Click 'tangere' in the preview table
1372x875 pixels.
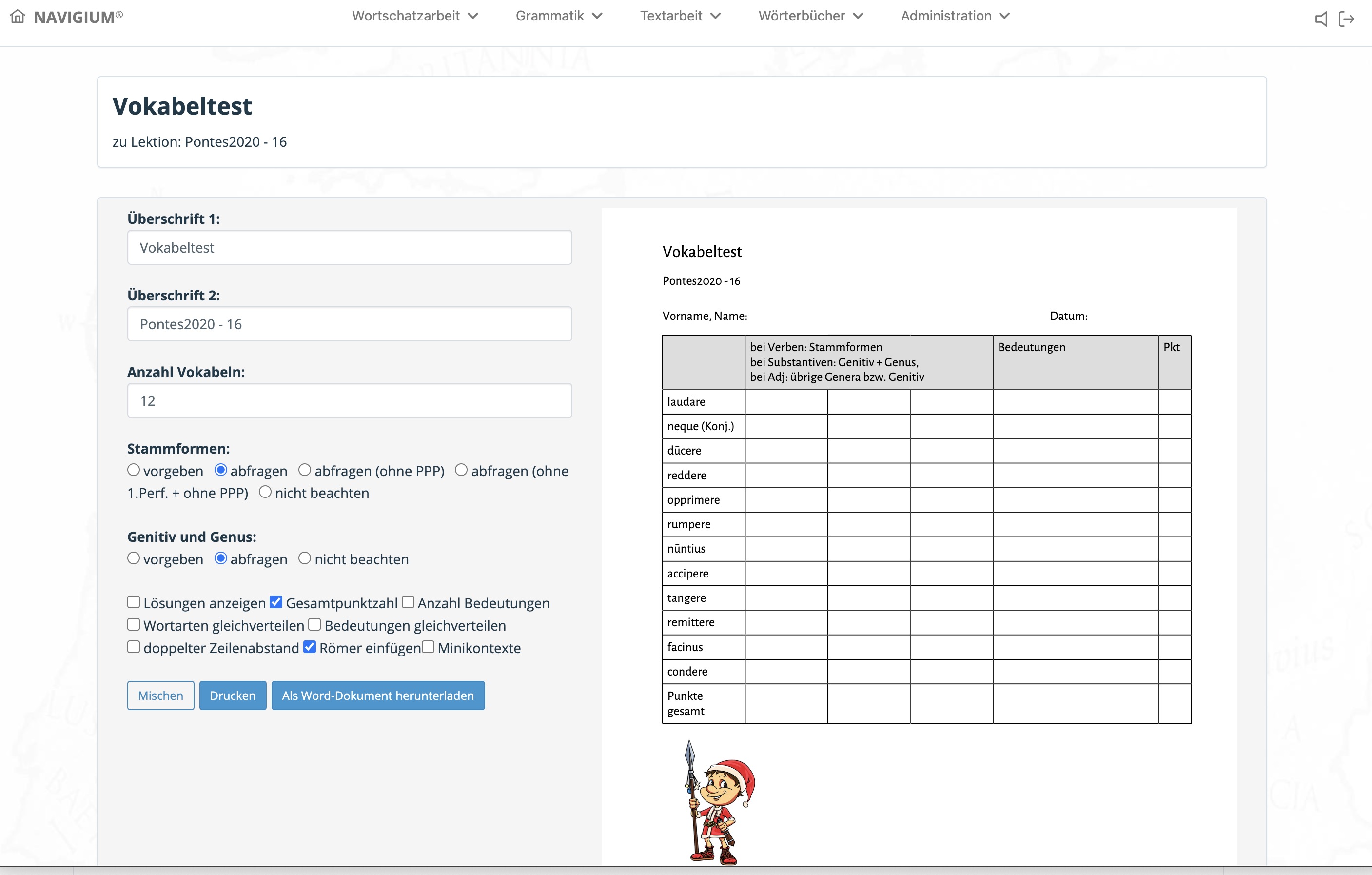click(x=686, y=598)
